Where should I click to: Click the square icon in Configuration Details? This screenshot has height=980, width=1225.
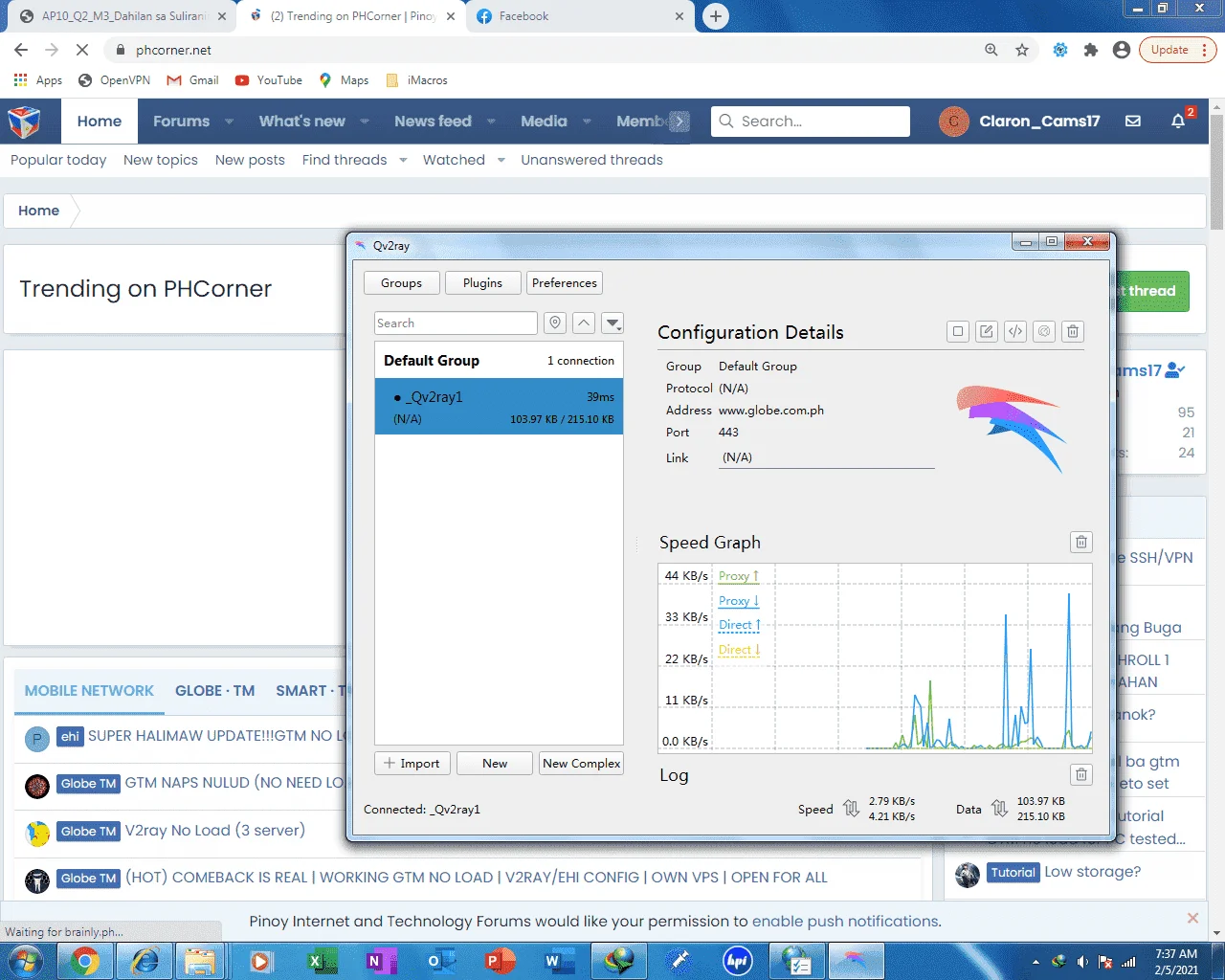pyautogui.click(x=958, y=332)
